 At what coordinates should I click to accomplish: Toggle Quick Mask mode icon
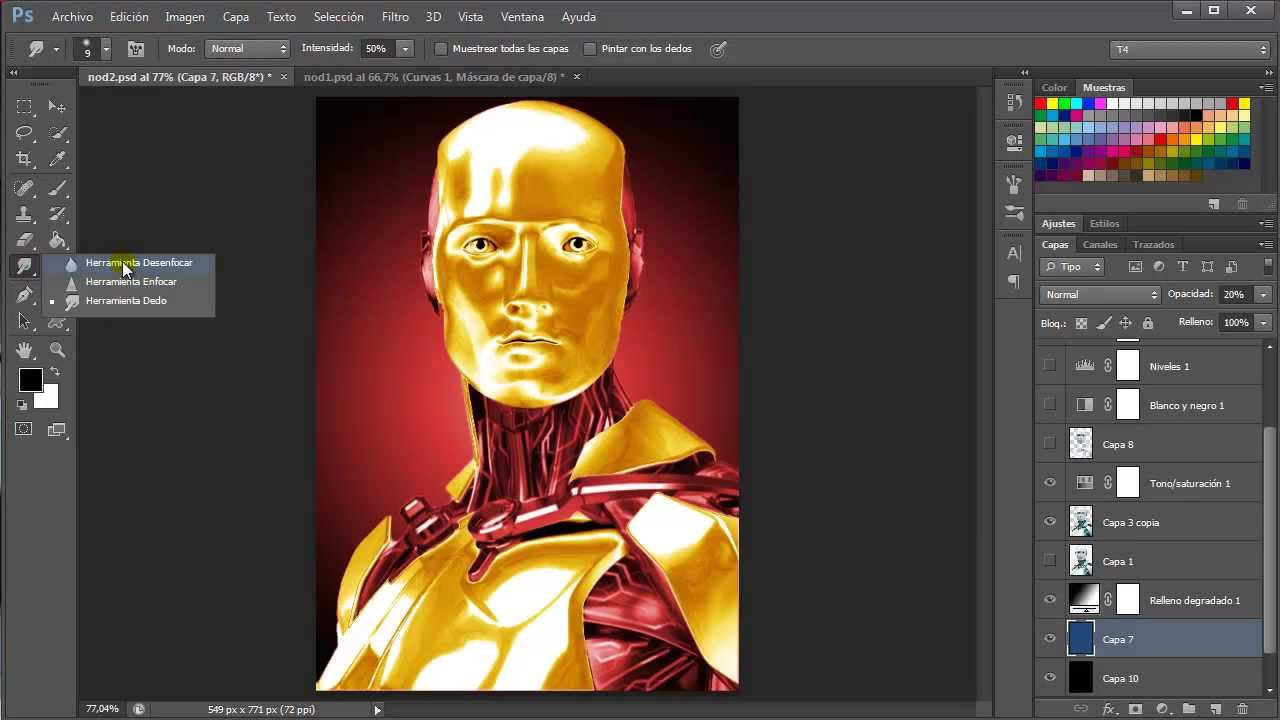[x=24, y=429]
